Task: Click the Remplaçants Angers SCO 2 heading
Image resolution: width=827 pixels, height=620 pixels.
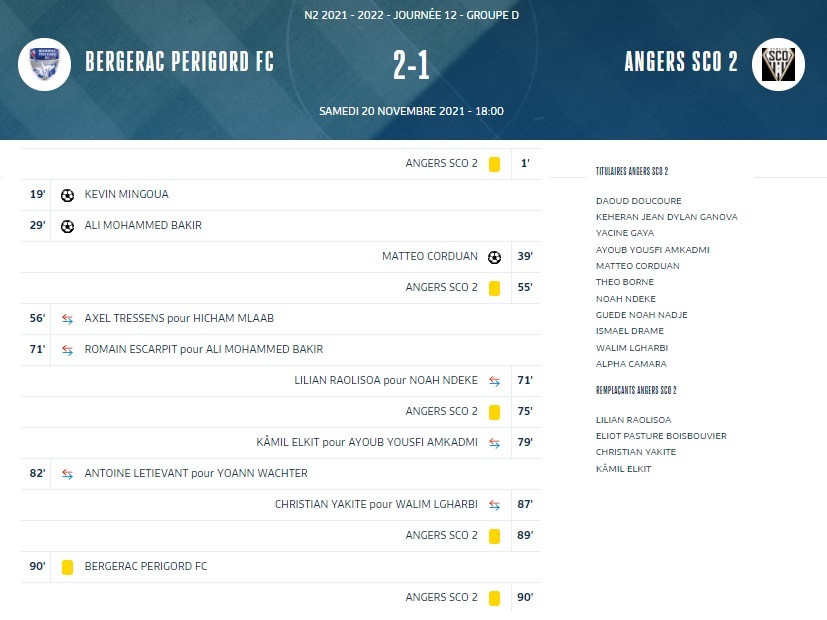Action: (x=636, y=390)
